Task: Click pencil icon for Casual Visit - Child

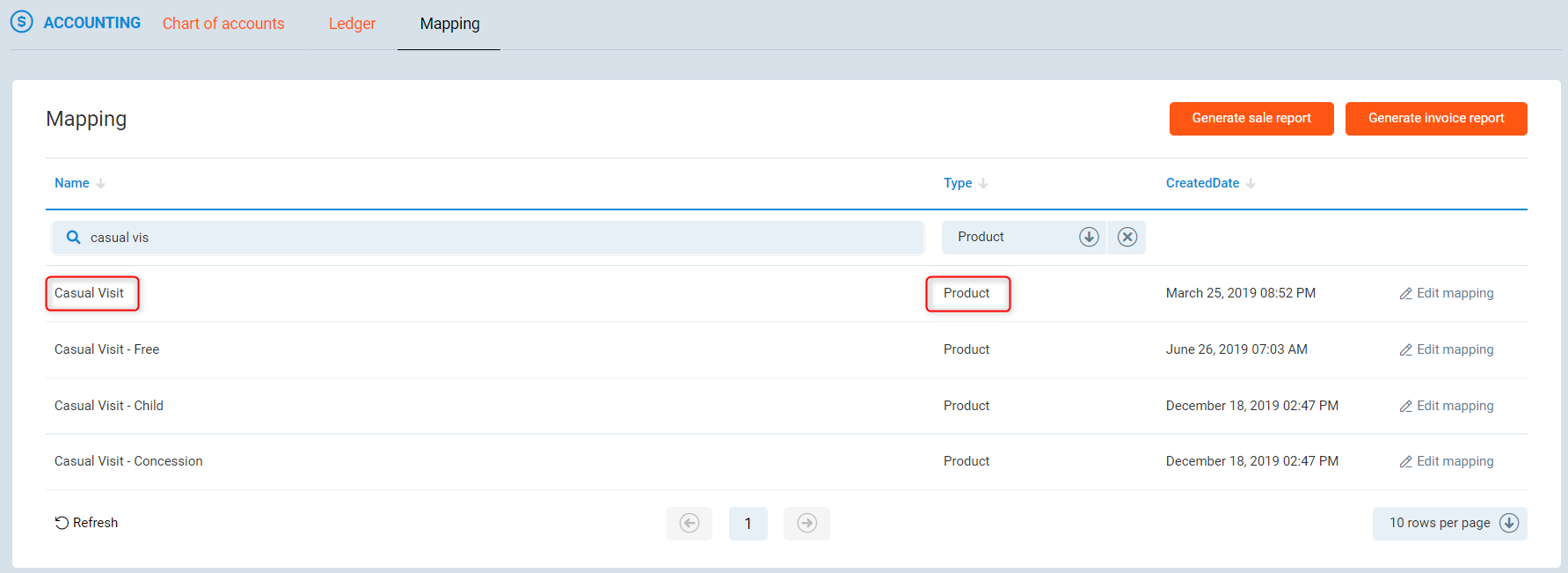Action: 1405,407
